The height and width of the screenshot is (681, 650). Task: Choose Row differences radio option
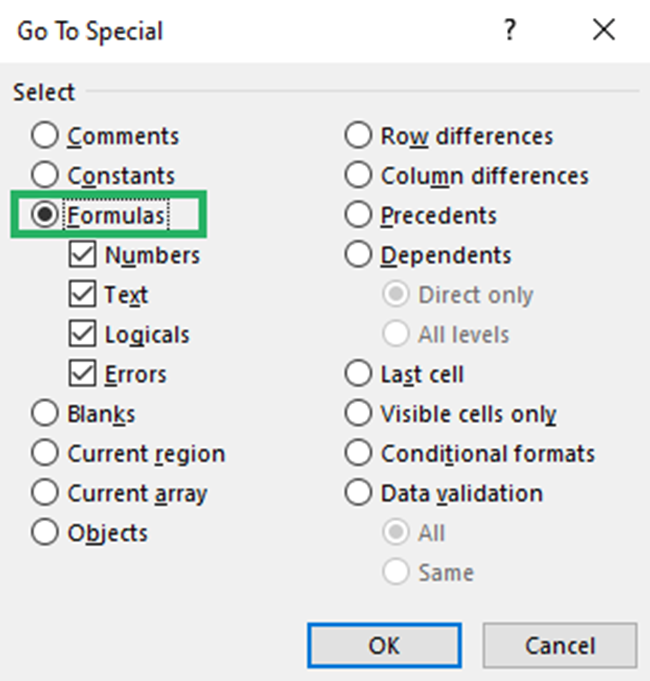(358, 136)
